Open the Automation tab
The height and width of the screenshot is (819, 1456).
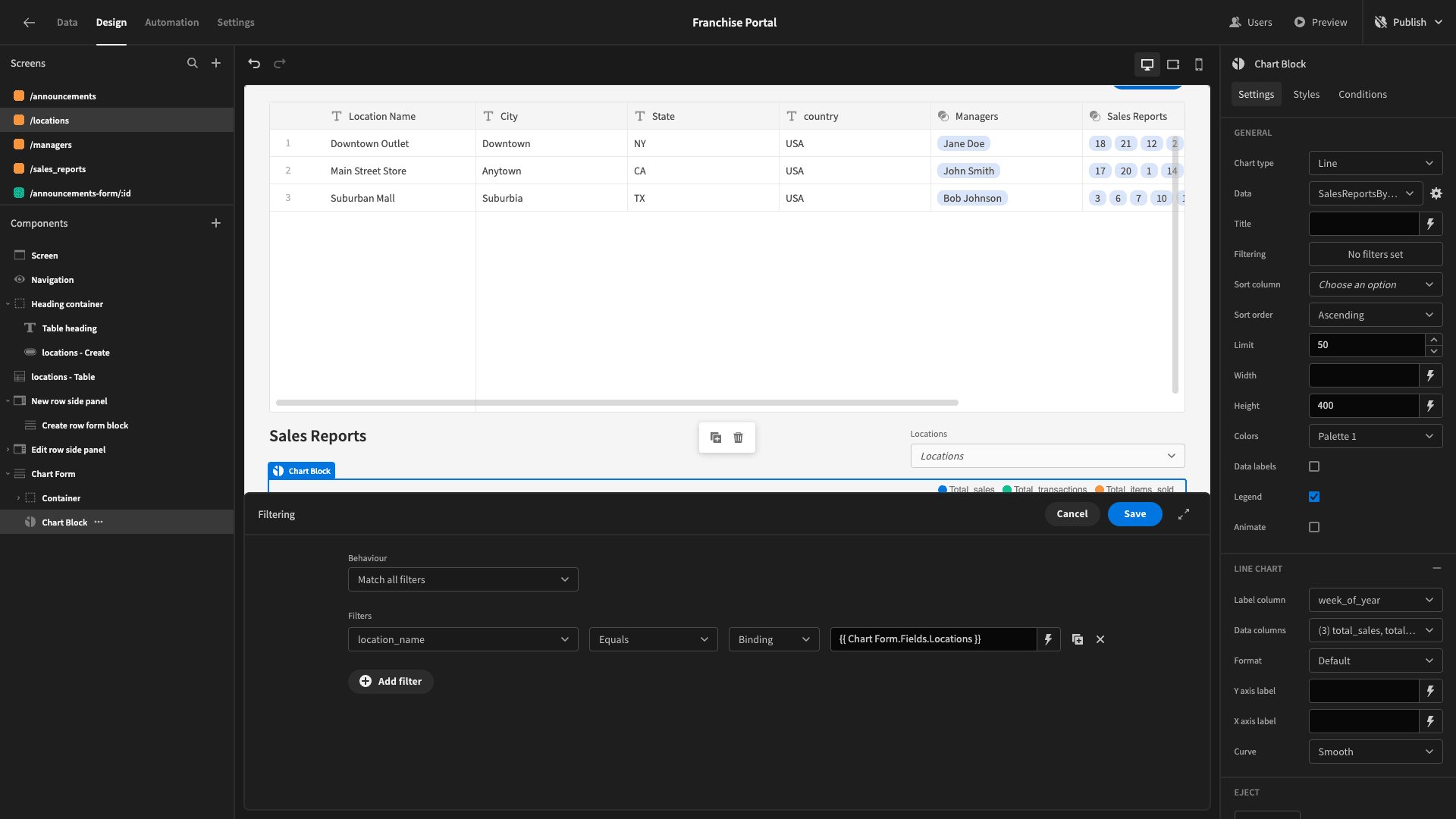tap(172, 22)
